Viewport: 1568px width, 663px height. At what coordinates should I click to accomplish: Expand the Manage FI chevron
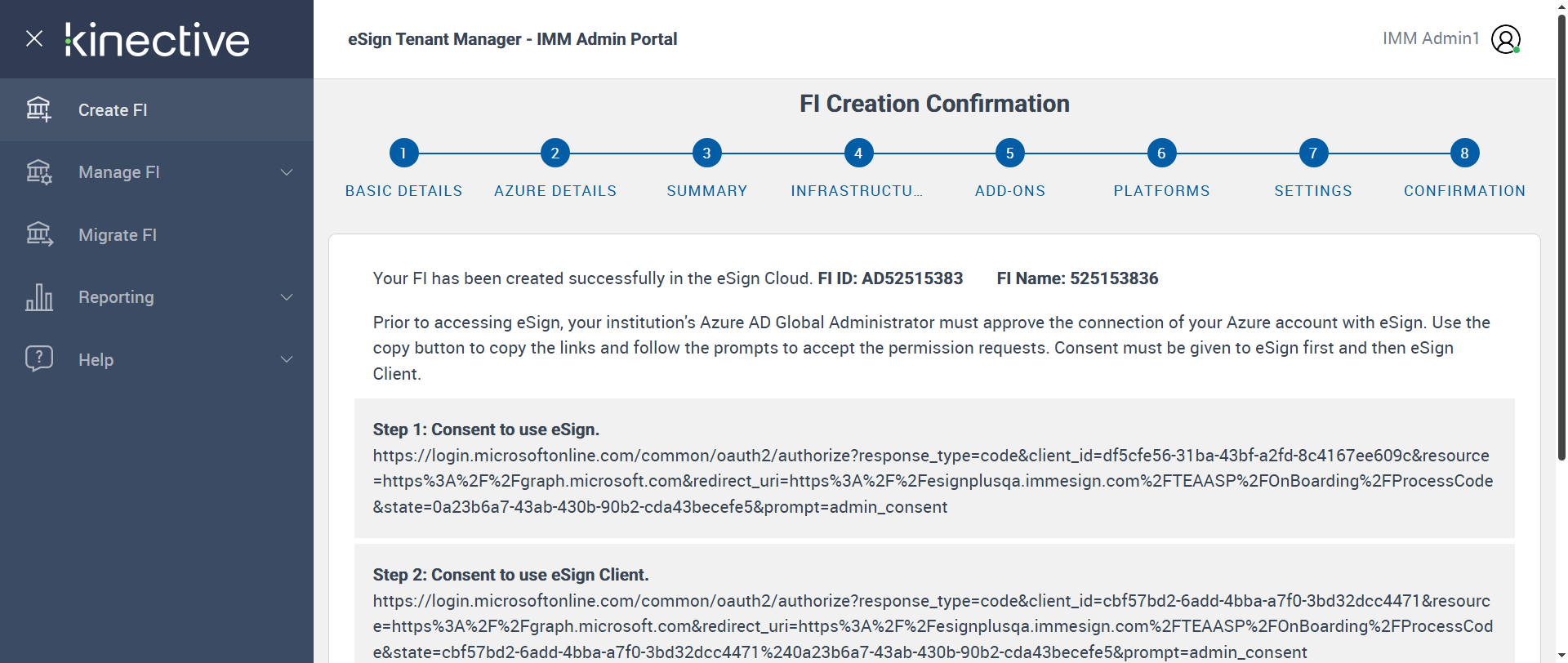tap(287, 172)
